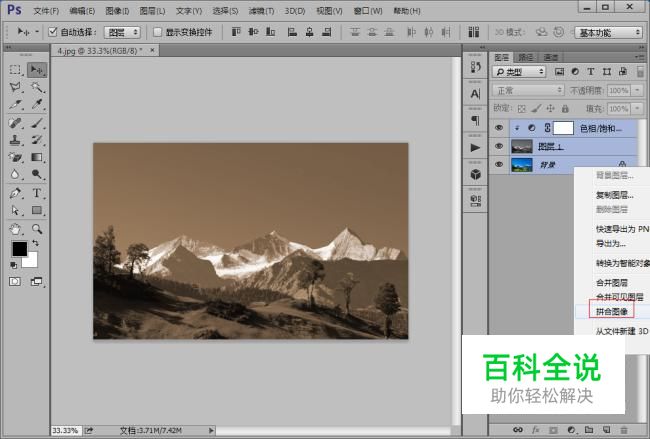Image resolution: width=650 pixels, height=439 pixels.
Task: Switch to the Channels tab
Action: [551, 57]
